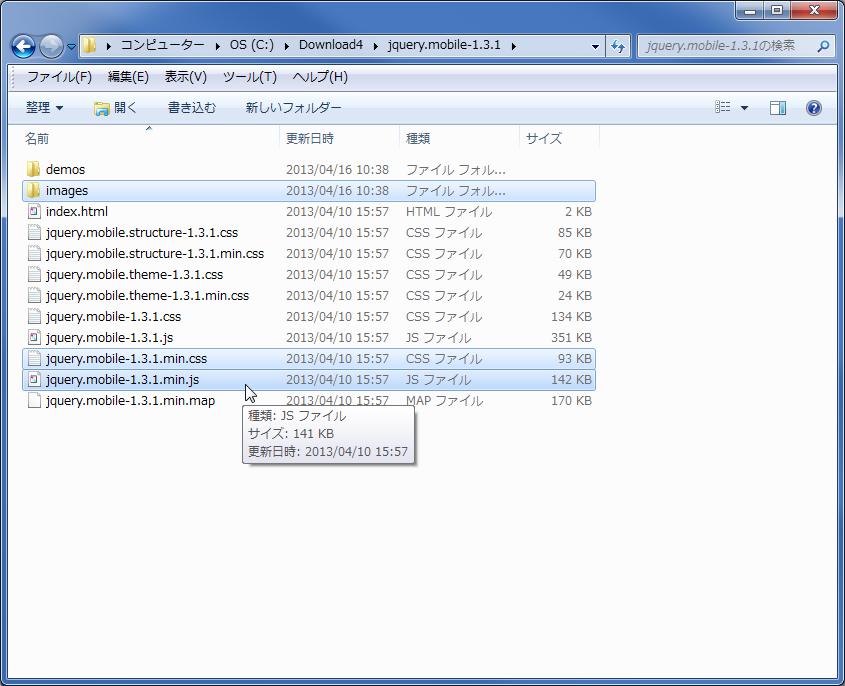This screenshot has height=686, width=845.
Task: Expand arrow after コンピューター in breadcrumb
Action: click(218, 46)
